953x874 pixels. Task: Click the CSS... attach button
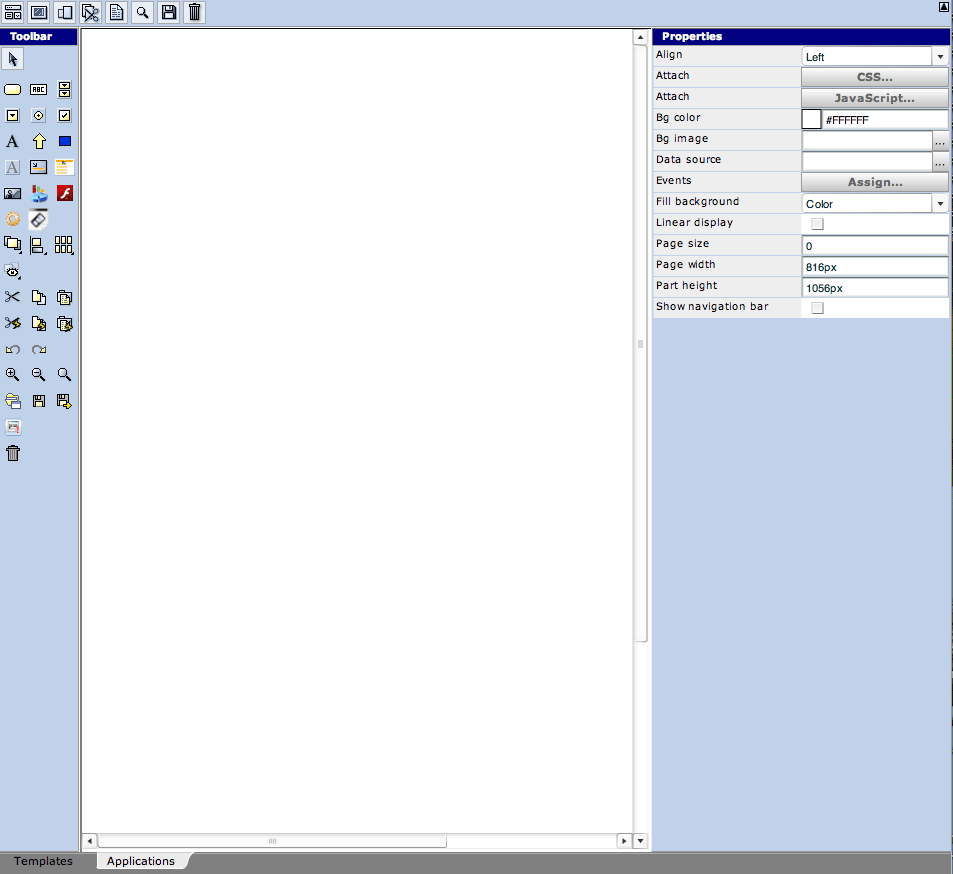click(874, 77)
